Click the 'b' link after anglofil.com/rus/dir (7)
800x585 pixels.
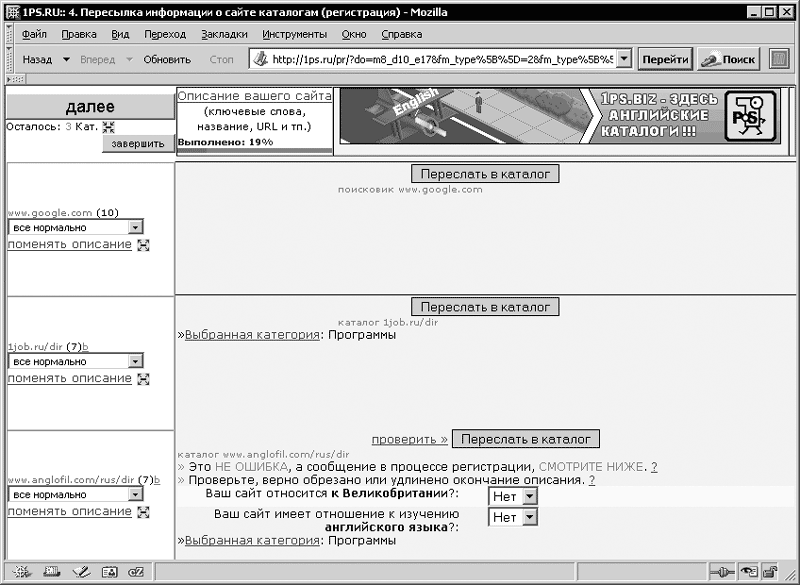(x=157, y=480)
